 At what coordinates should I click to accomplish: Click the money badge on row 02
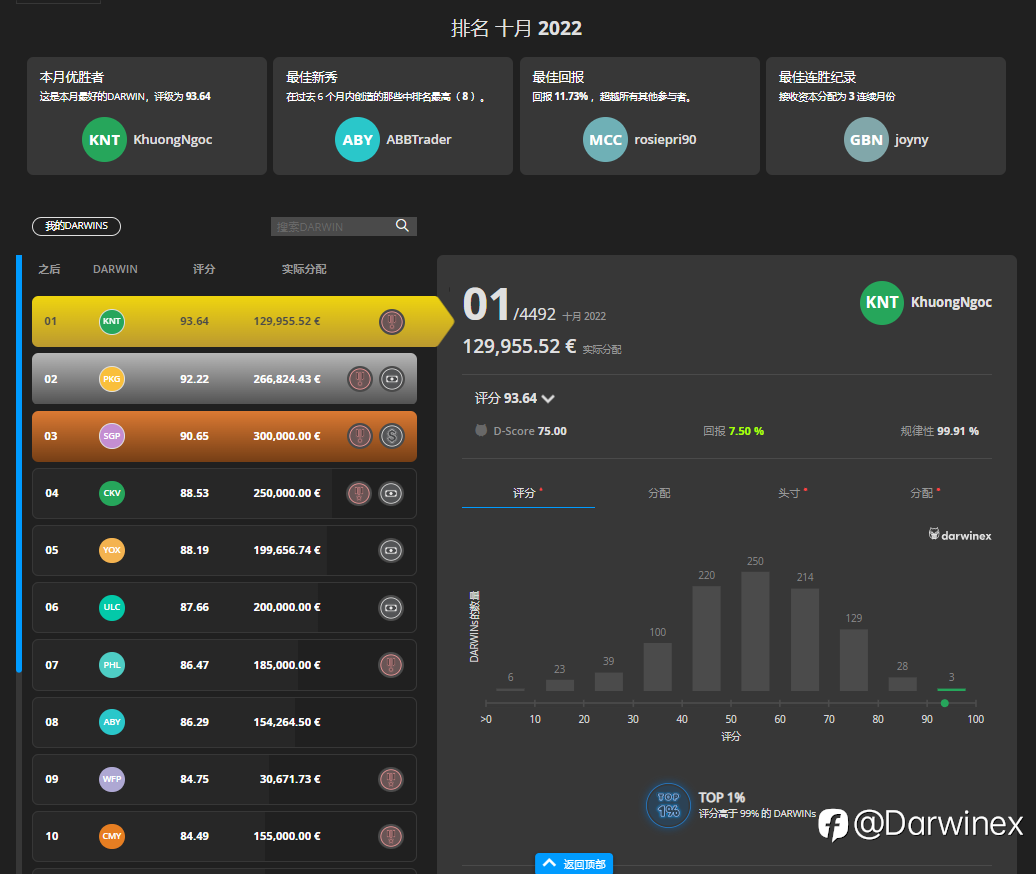(x=392, y=379)
